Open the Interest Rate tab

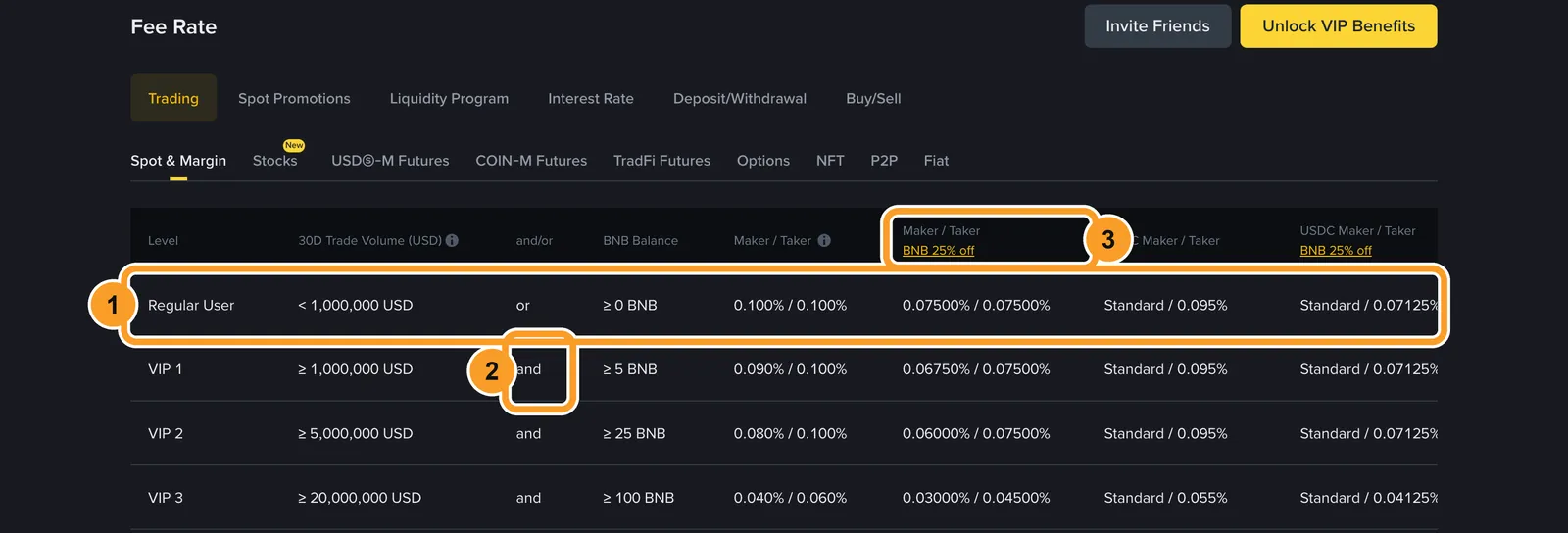591,98
